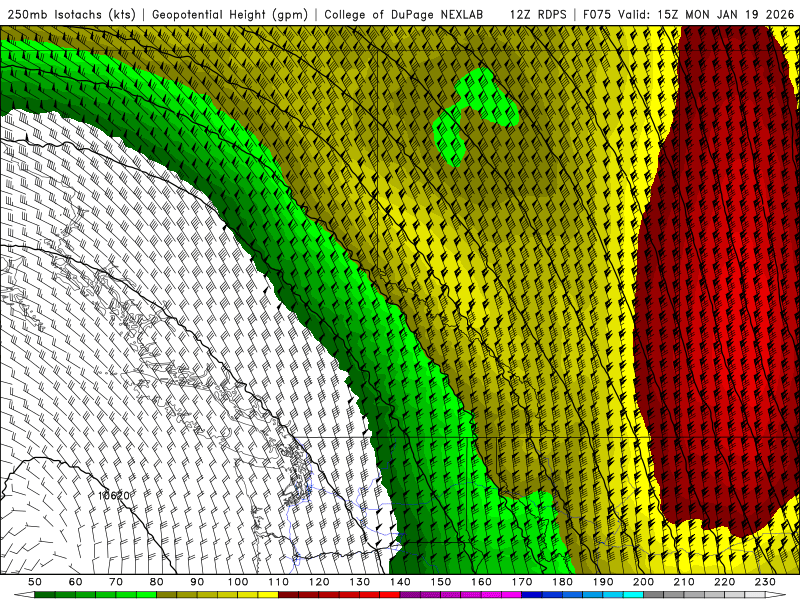Click the '220' legend value
The width and height of the screenshot is (800, 600).
[x=724, y=582]
